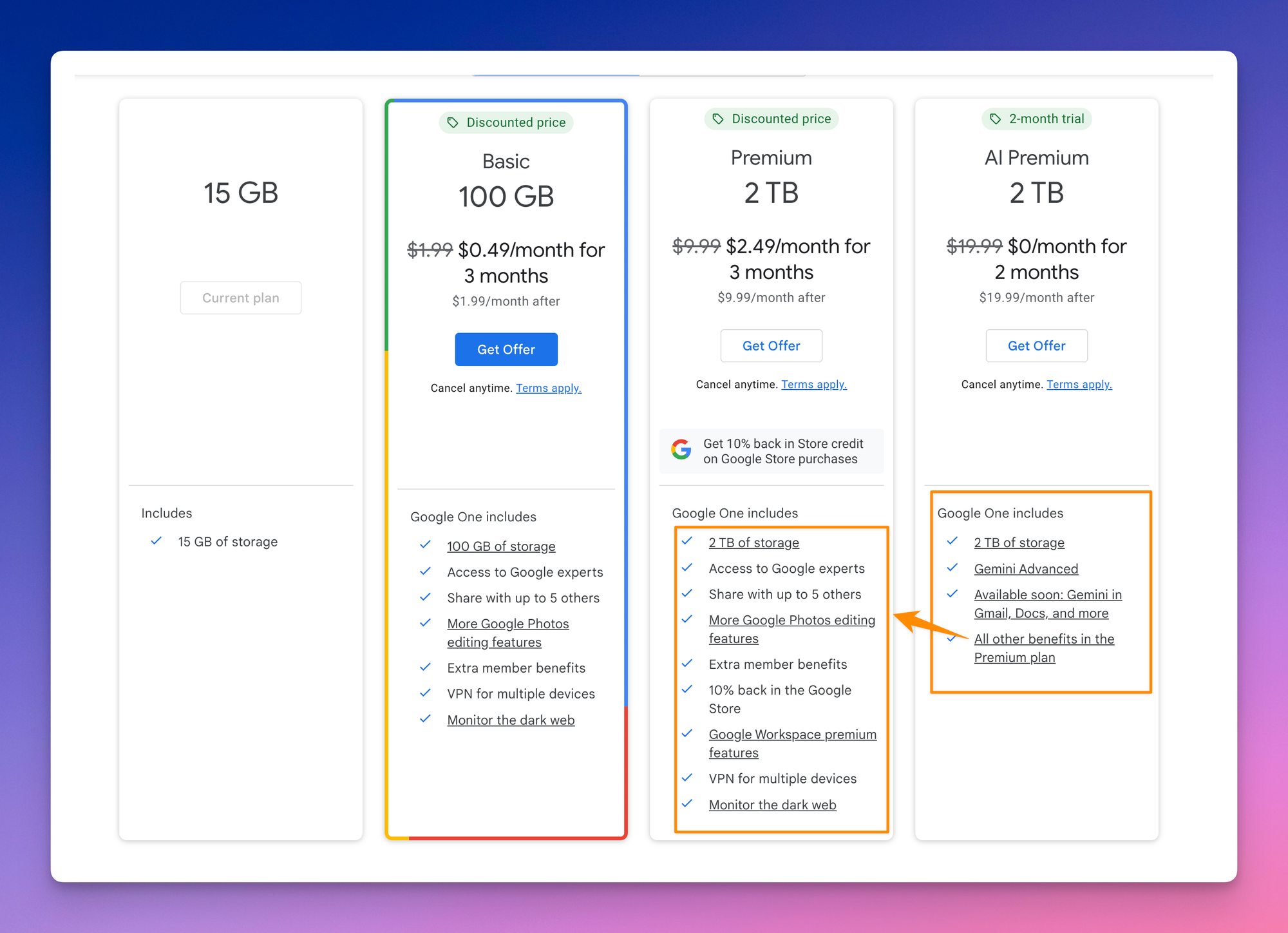1288x933 pixels.
Task: Open the 100 GB of storage link
Action: pyautogui.click(x=501, y=546)
